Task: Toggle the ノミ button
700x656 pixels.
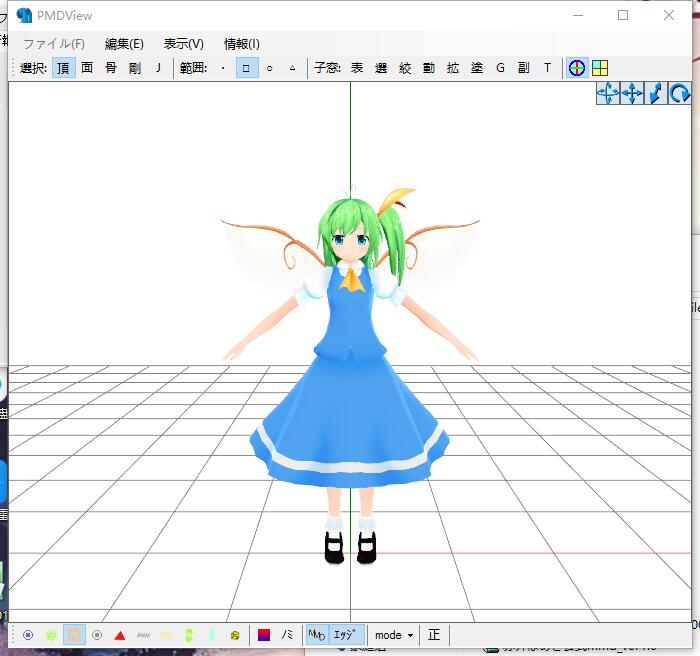Action: click(288, 635)
